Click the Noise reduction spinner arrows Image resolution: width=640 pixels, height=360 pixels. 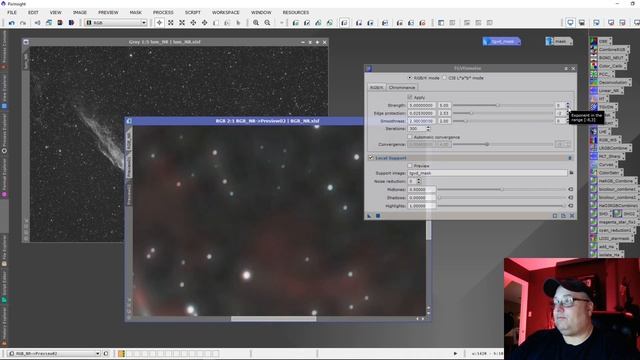point(419,181)
